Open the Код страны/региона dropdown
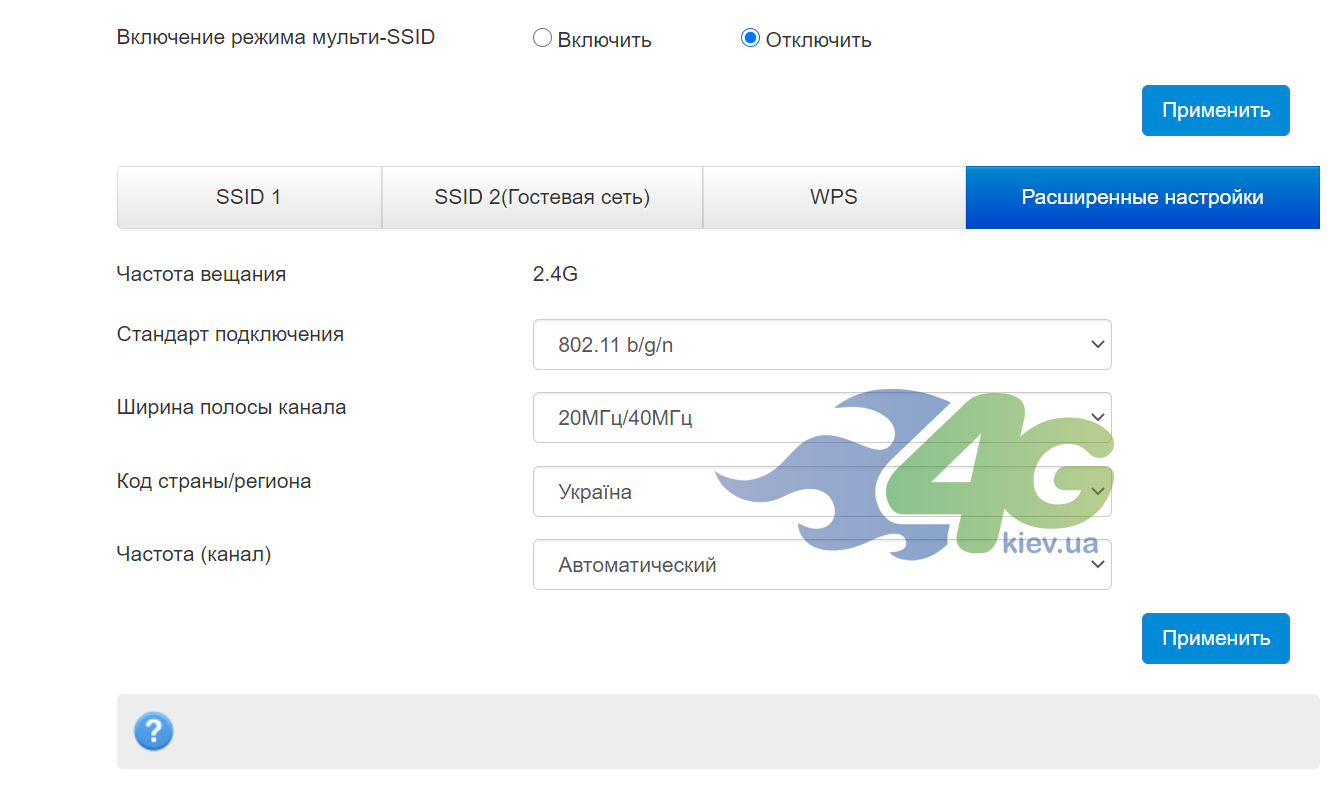 (x=822, y=491)
